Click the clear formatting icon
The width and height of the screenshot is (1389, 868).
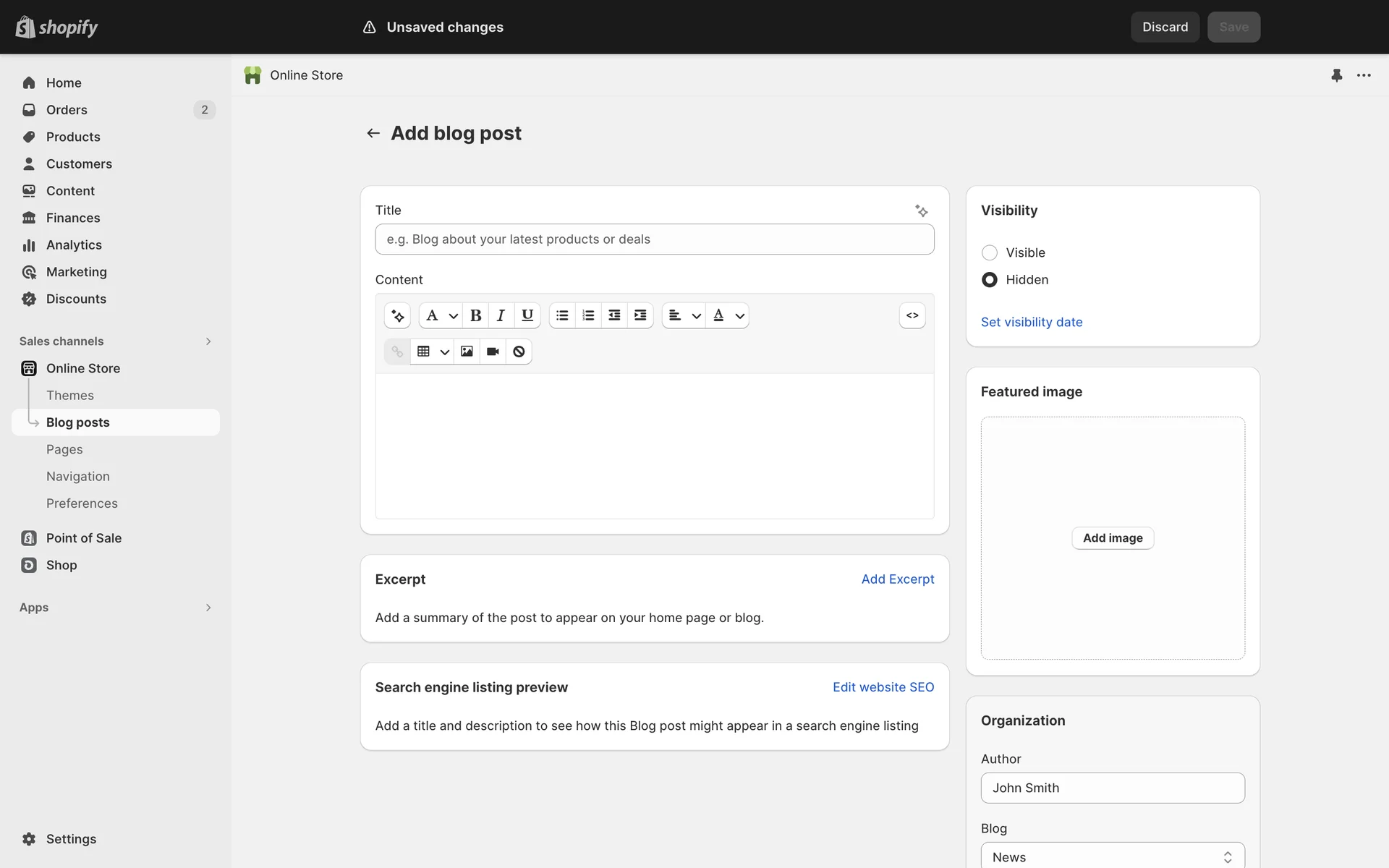point(519,352)
